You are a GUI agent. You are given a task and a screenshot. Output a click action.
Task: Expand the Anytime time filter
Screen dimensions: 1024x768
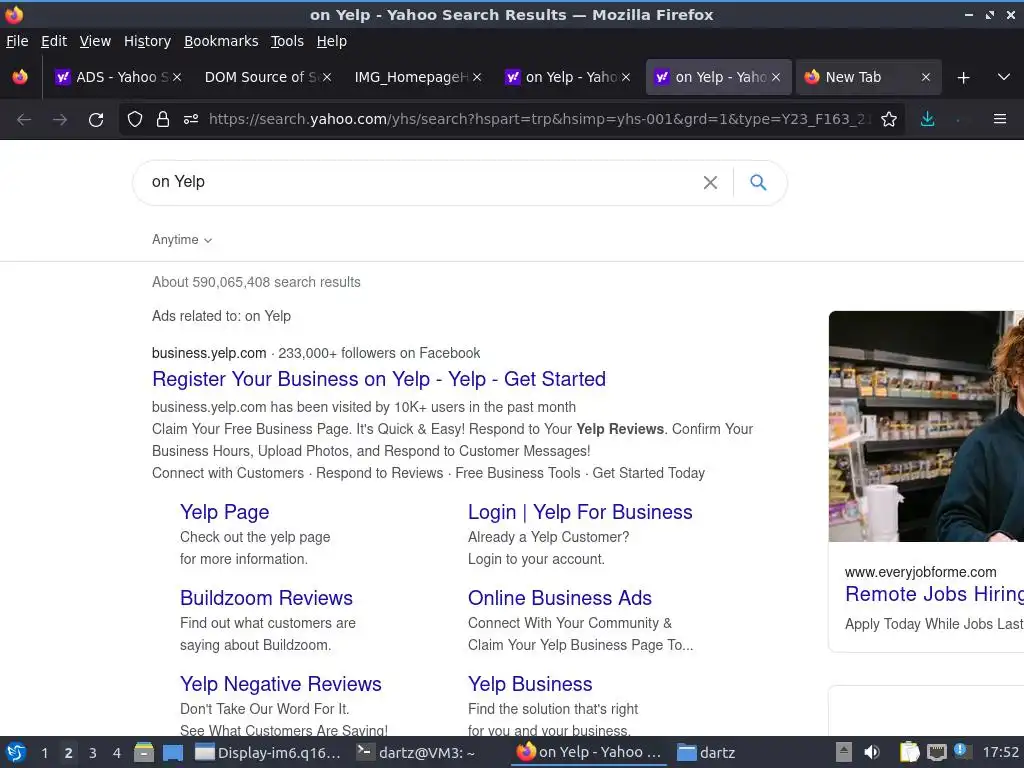pyautogui.click(x=182, y=240)
